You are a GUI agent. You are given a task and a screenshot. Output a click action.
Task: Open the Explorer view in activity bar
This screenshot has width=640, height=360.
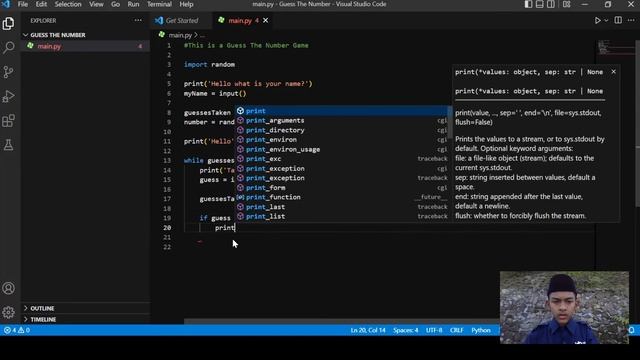click(x=8, y=24)
